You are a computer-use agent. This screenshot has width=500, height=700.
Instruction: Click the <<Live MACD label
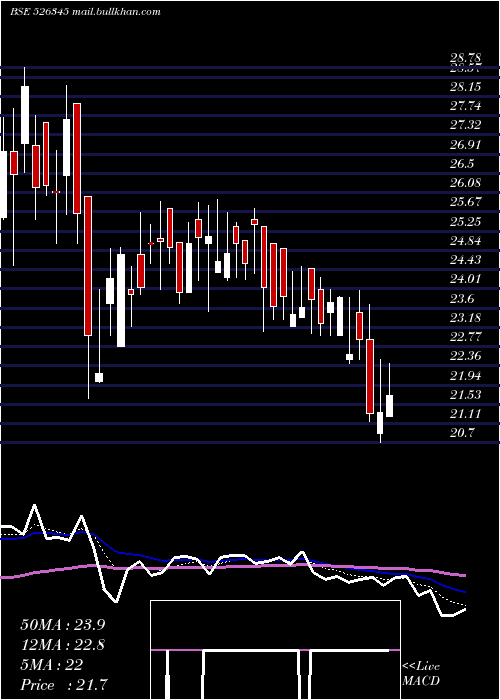421,673
